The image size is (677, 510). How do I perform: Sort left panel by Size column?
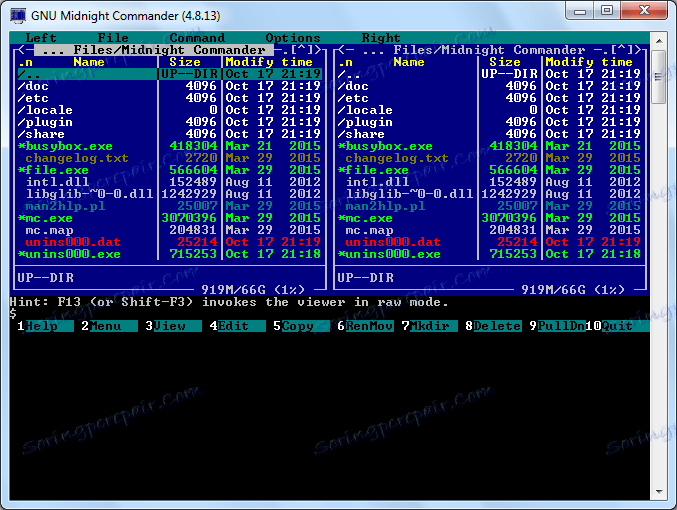pyautogui.click(x=185, y=62)
